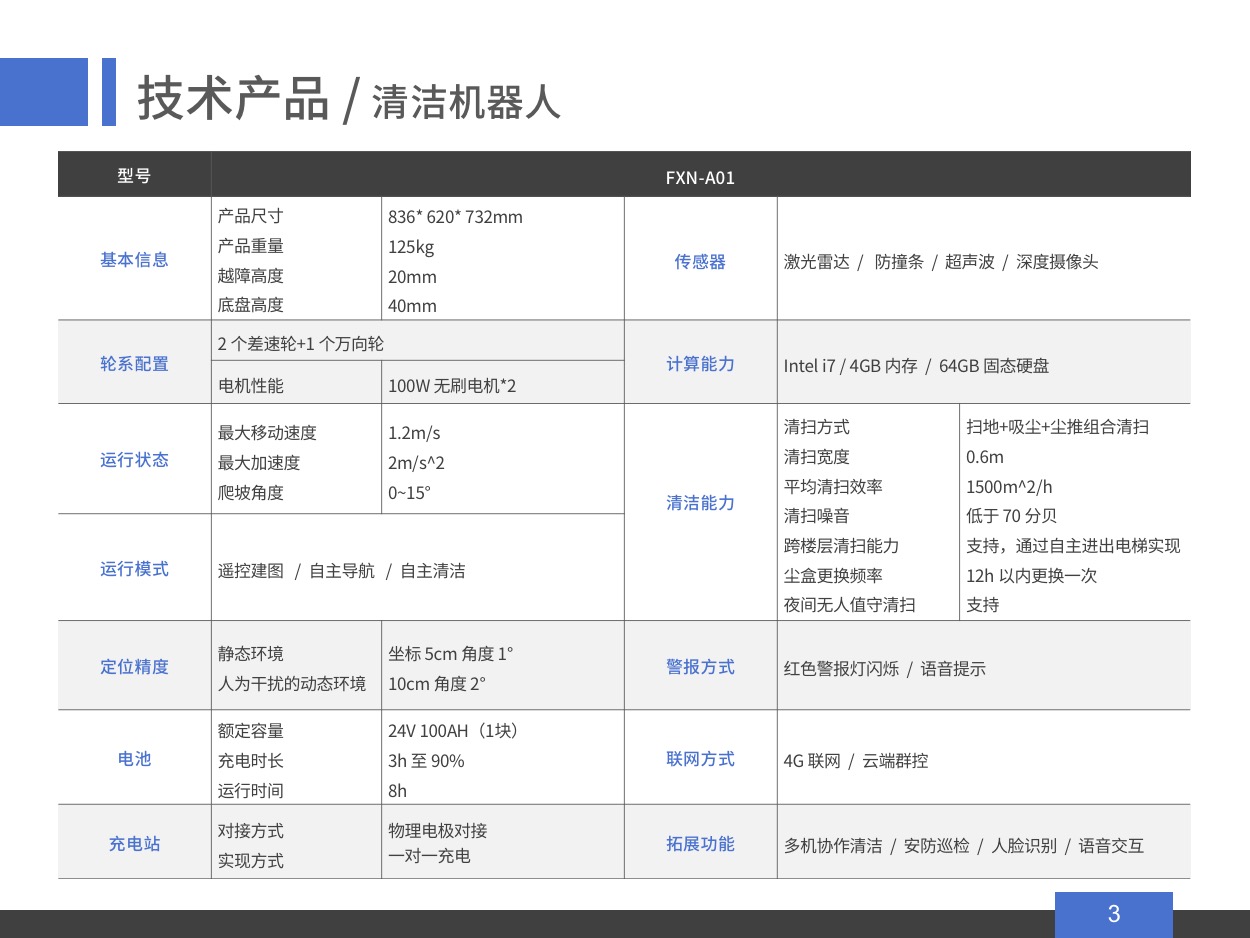The height and width of the screenshot is (938, 1250).
Task: Click the 夜间无人值守清扫 label
Action: 850,605
